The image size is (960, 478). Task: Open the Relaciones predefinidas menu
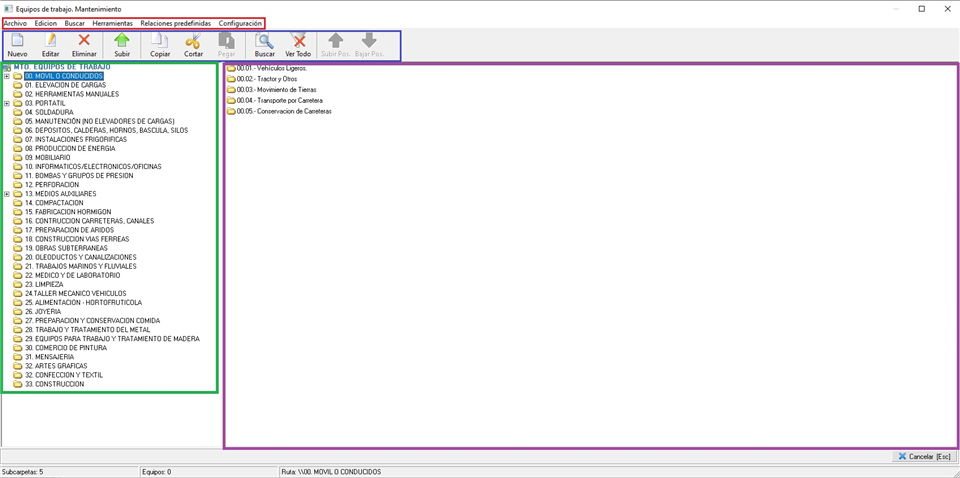[175, 23]
